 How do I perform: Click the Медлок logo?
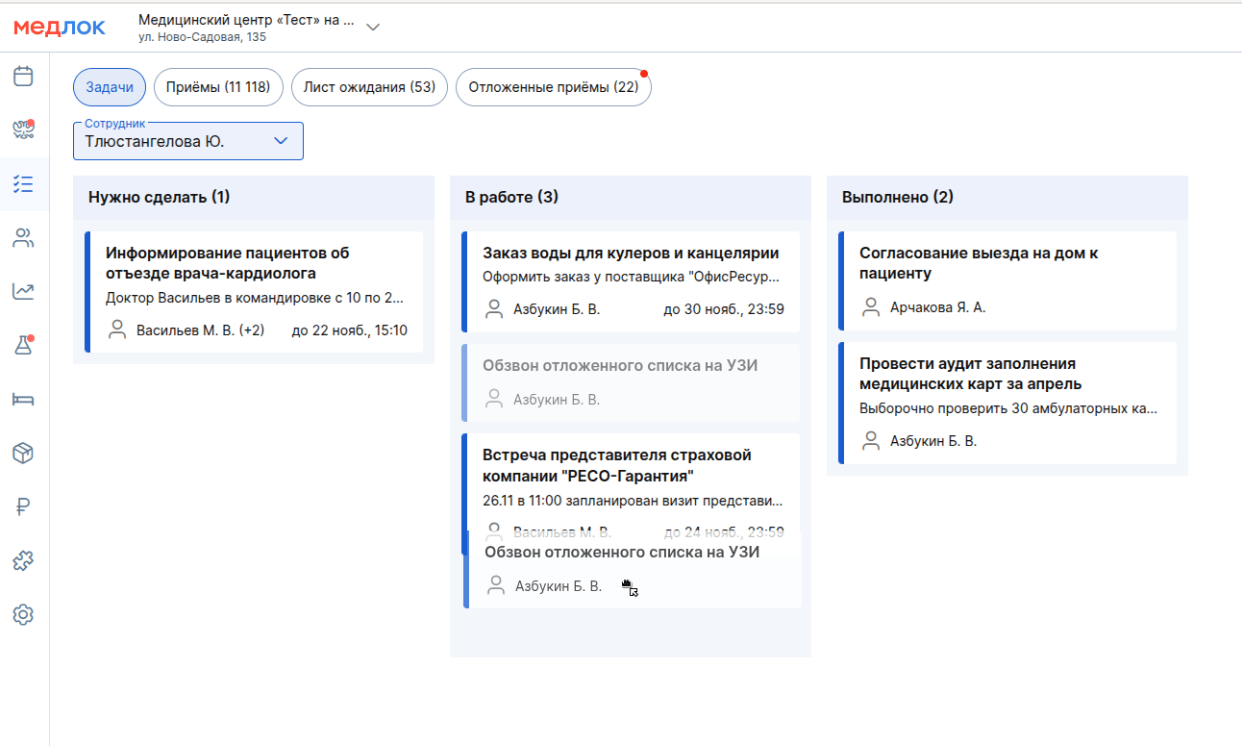(59, 28)
